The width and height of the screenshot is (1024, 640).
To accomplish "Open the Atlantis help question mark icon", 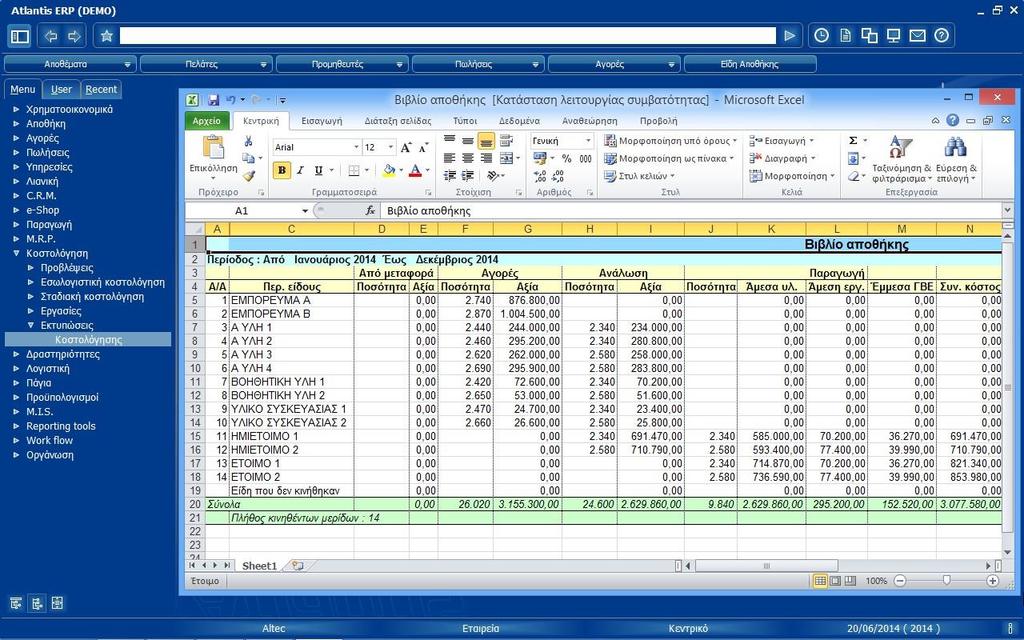I will tap(941, 36).
